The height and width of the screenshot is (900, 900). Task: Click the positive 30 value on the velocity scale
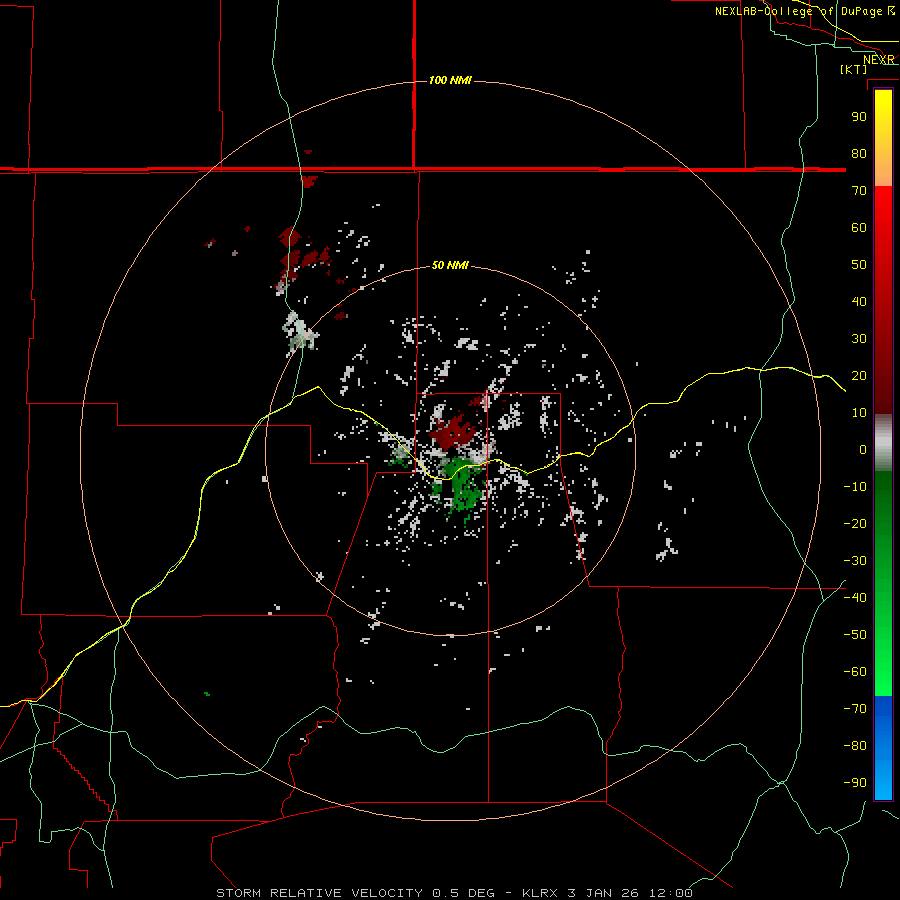(859, 339)
